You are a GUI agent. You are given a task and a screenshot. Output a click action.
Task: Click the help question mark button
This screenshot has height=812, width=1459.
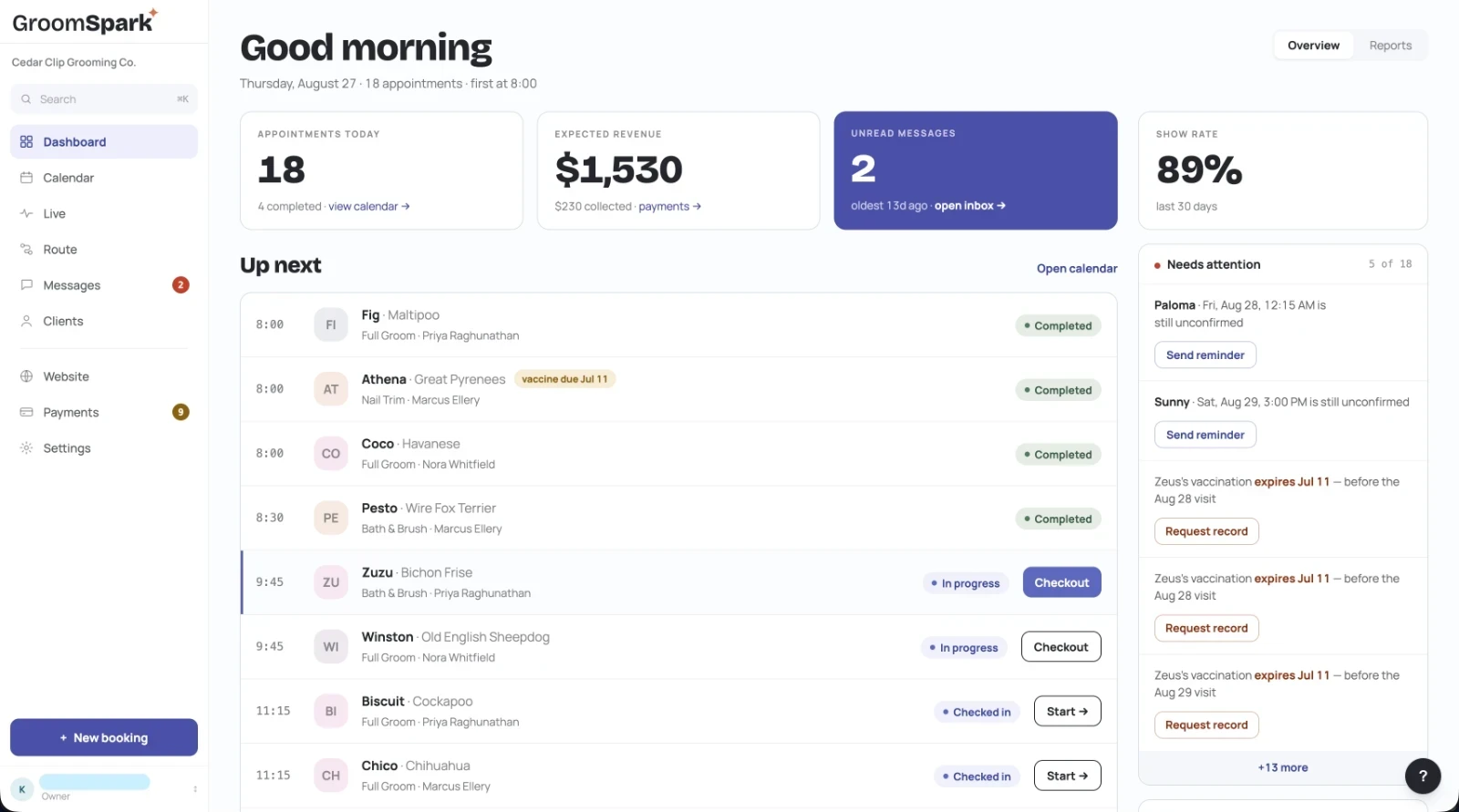[1423, 776]
